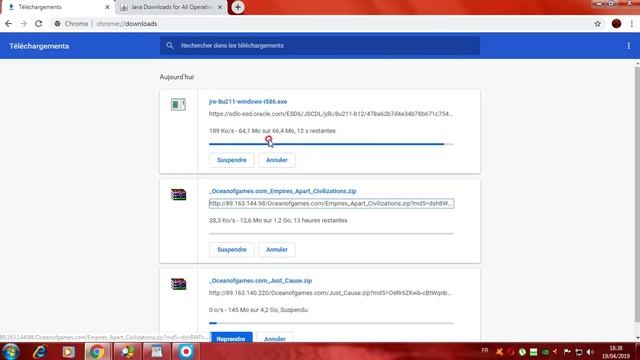Image resolution: width=640 pixels, height=360 pixels.
Task: Go forward using the browser forward arrow
Action: click(x=23, y=24)
